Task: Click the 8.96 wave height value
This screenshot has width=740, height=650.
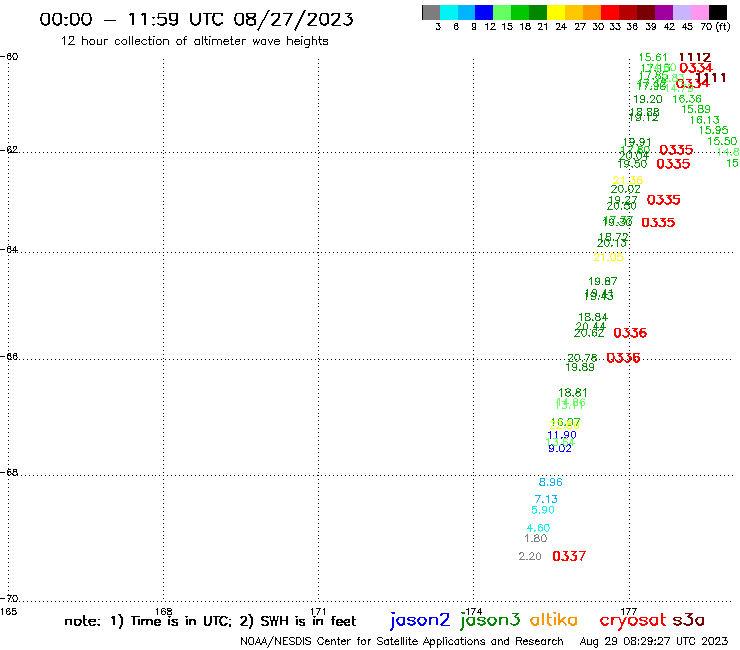Action: pyautogui.click(x=550, y=482)
